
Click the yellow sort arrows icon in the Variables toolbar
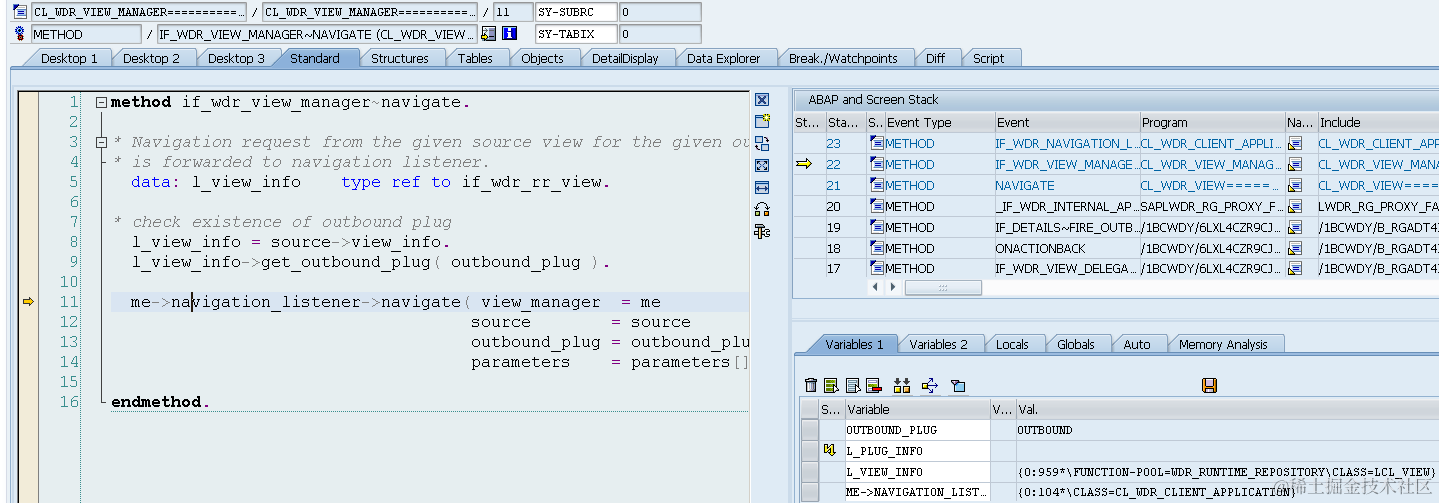tap(902, 385)
